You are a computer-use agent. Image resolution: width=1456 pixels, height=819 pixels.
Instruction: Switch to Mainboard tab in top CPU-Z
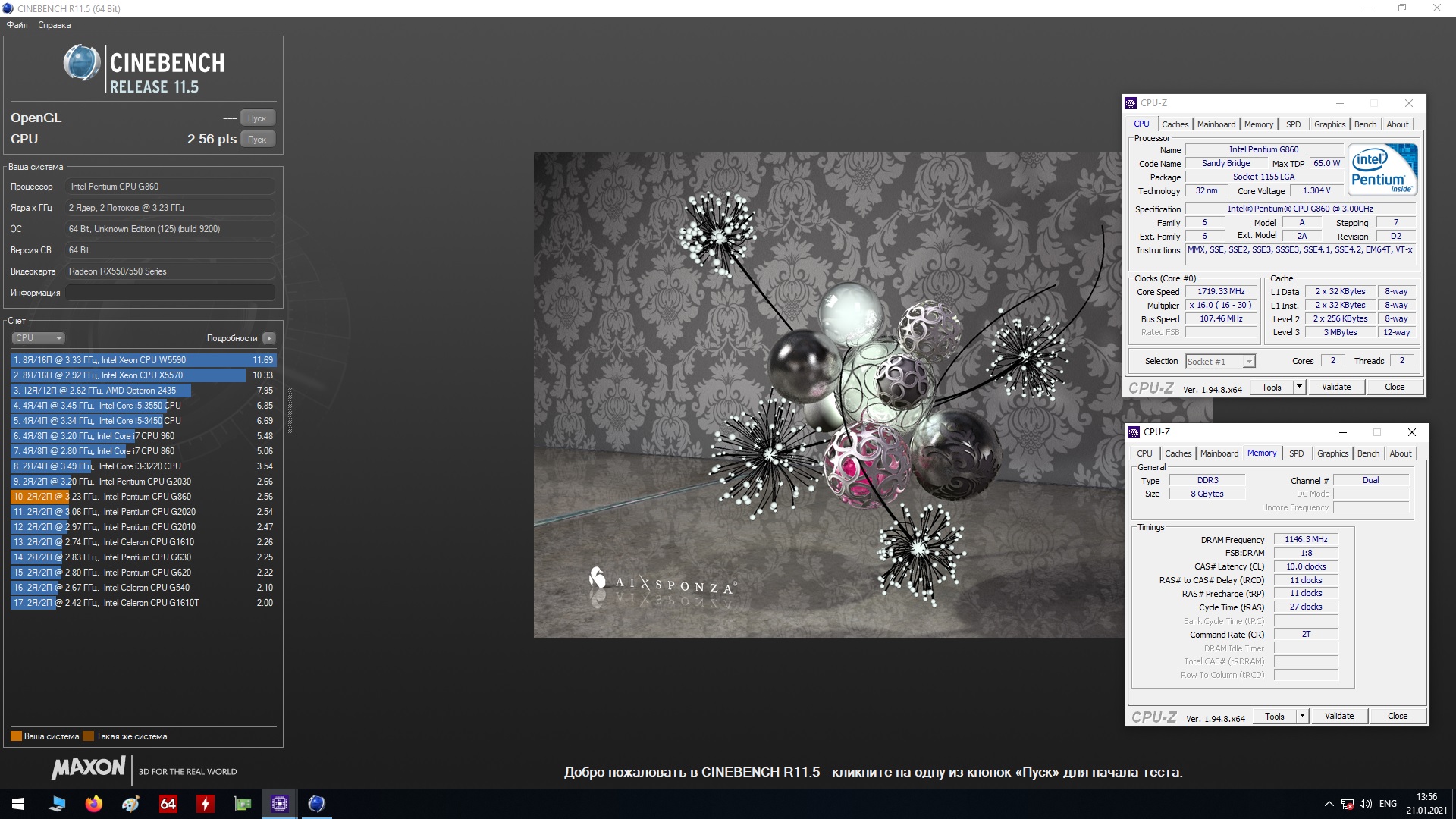pyautogui.click(x=1216, y=124)
